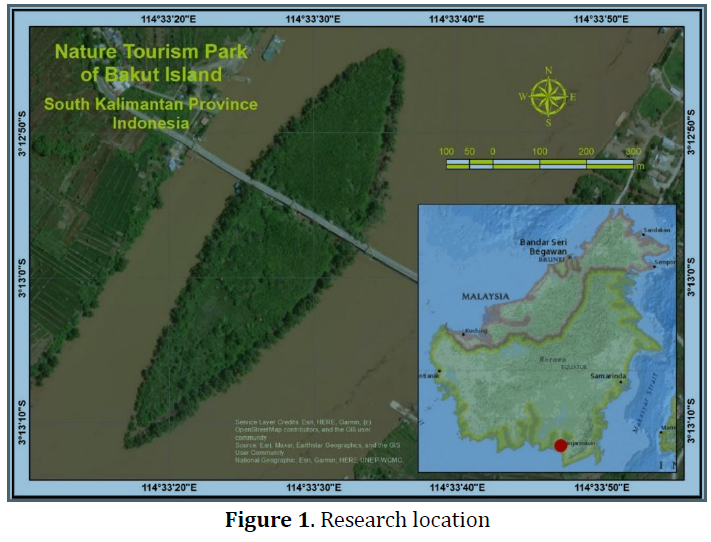The image size is (711, 542).
Task: Select the Samarinda city marker
Action: (x=619, y=383)
